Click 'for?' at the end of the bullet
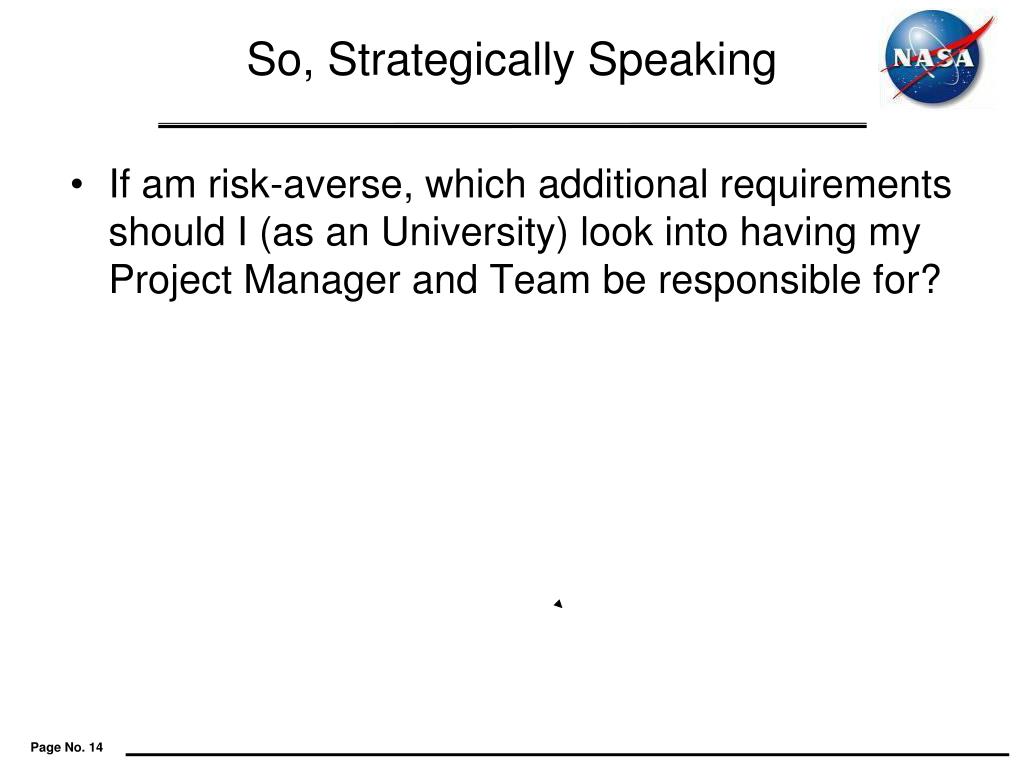The image size is (1024, 768). (906, 281)
